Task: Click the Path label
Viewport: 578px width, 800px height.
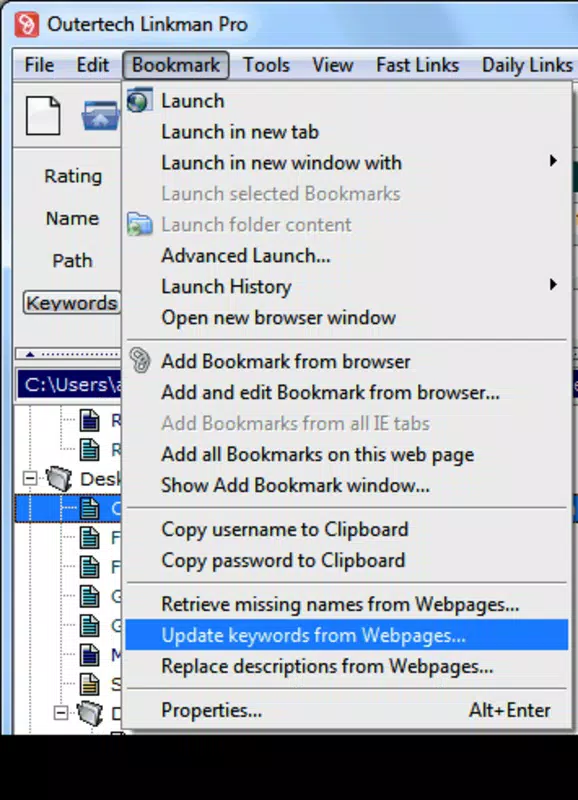Action: tap(72, 261)
